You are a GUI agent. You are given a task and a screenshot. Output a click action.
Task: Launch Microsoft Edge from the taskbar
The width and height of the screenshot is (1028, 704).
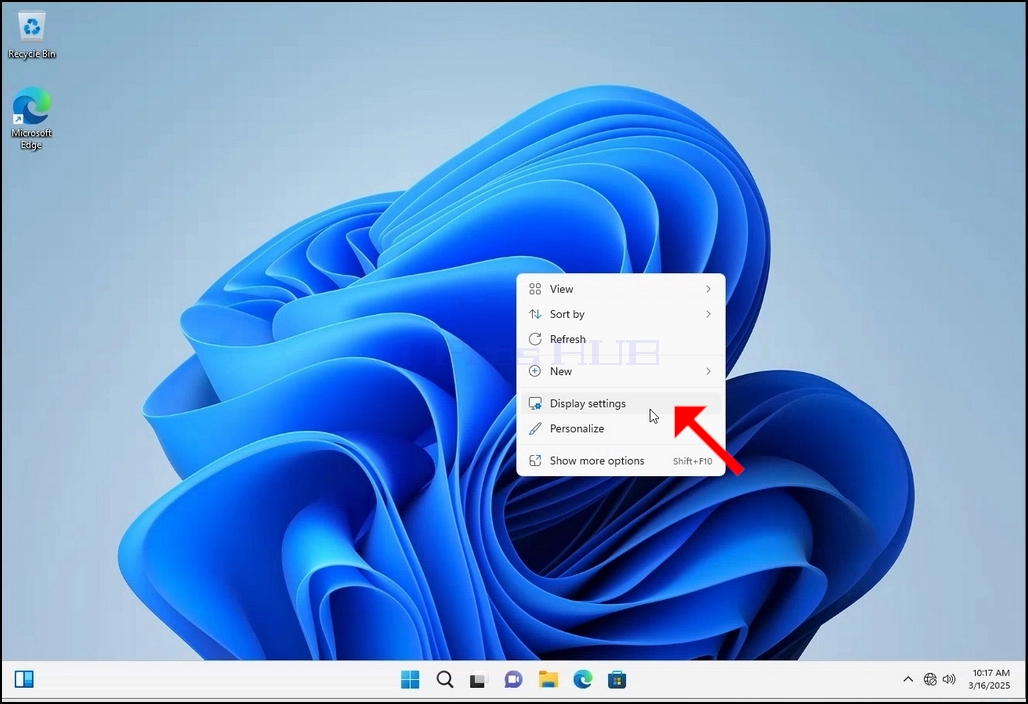click(582, 680)
